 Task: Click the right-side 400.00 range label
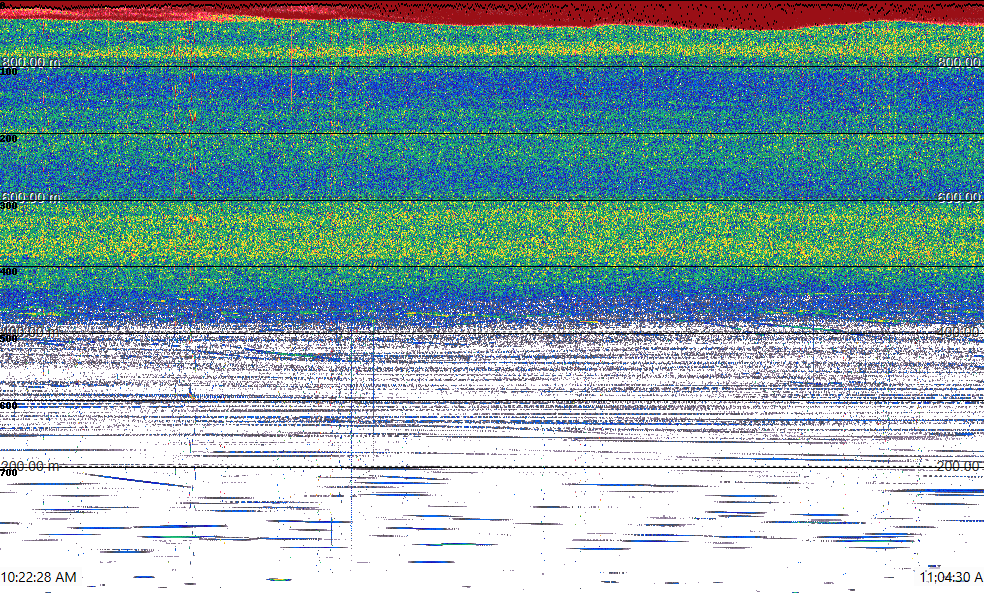click(960, 331)
